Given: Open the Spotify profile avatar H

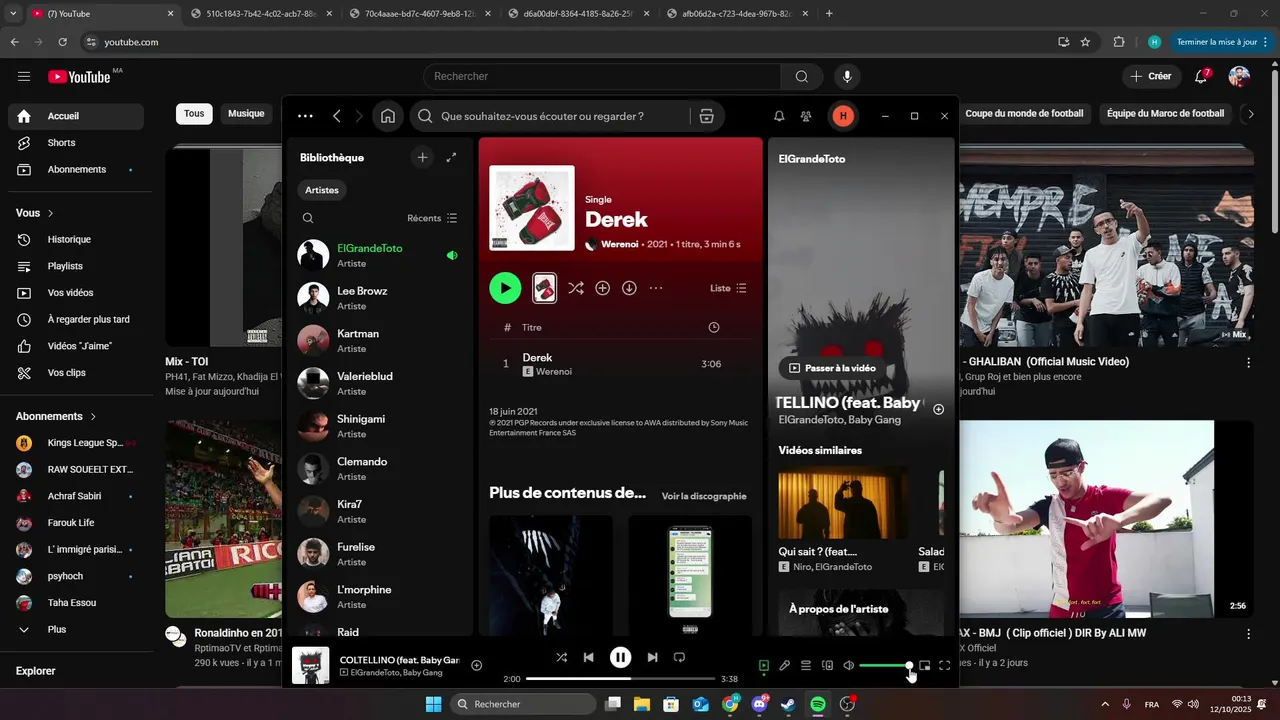Looking at the screenshot, I should pos(843,116).
